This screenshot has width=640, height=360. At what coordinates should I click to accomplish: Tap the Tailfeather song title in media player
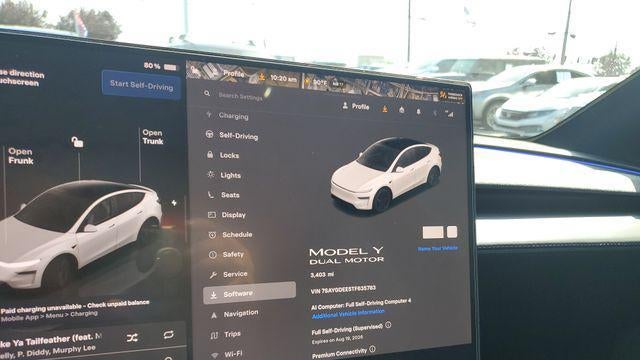51,340
